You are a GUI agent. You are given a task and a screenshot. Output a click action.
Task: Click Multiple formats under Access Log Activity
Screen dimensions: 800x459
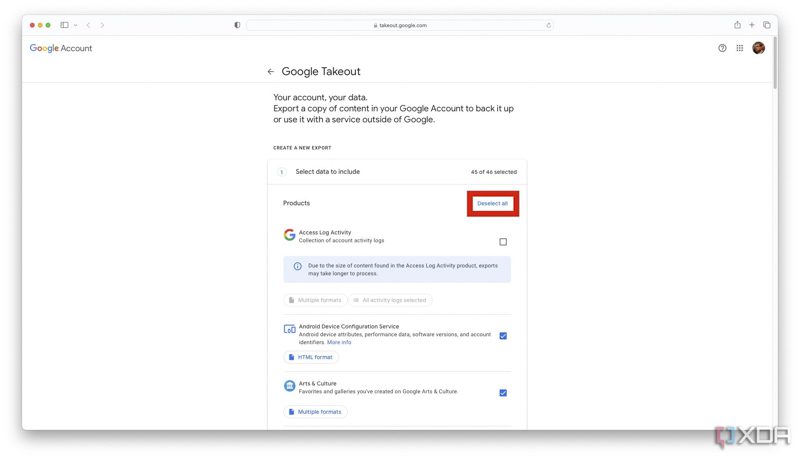(315, 300)
